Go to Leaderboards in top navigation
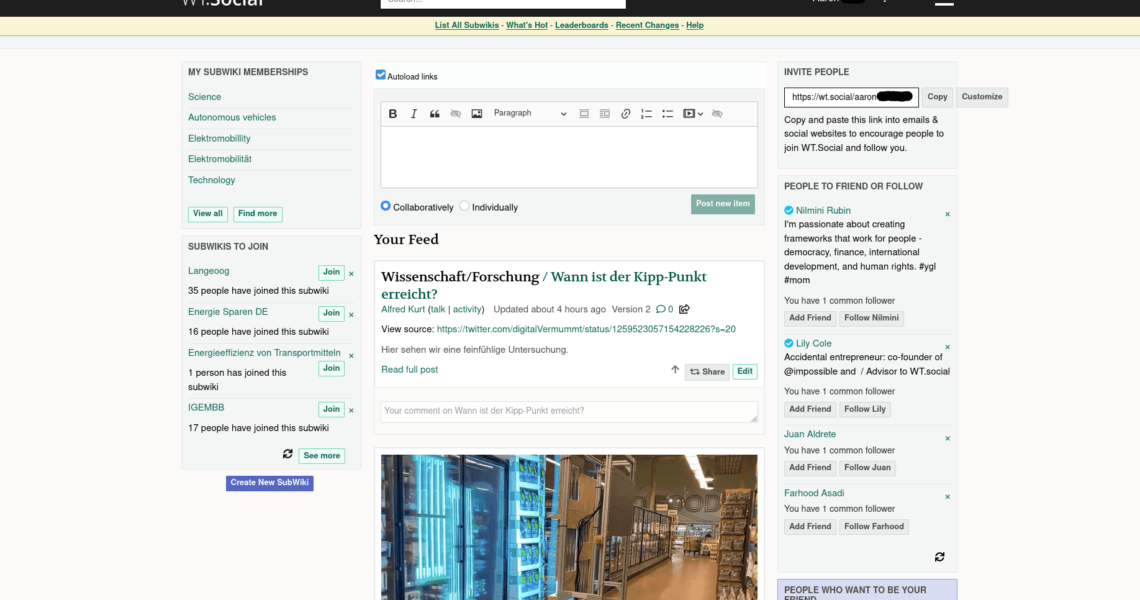Image resolution: width=1140 pixels, height=600 pixels. tap(581, 25)
